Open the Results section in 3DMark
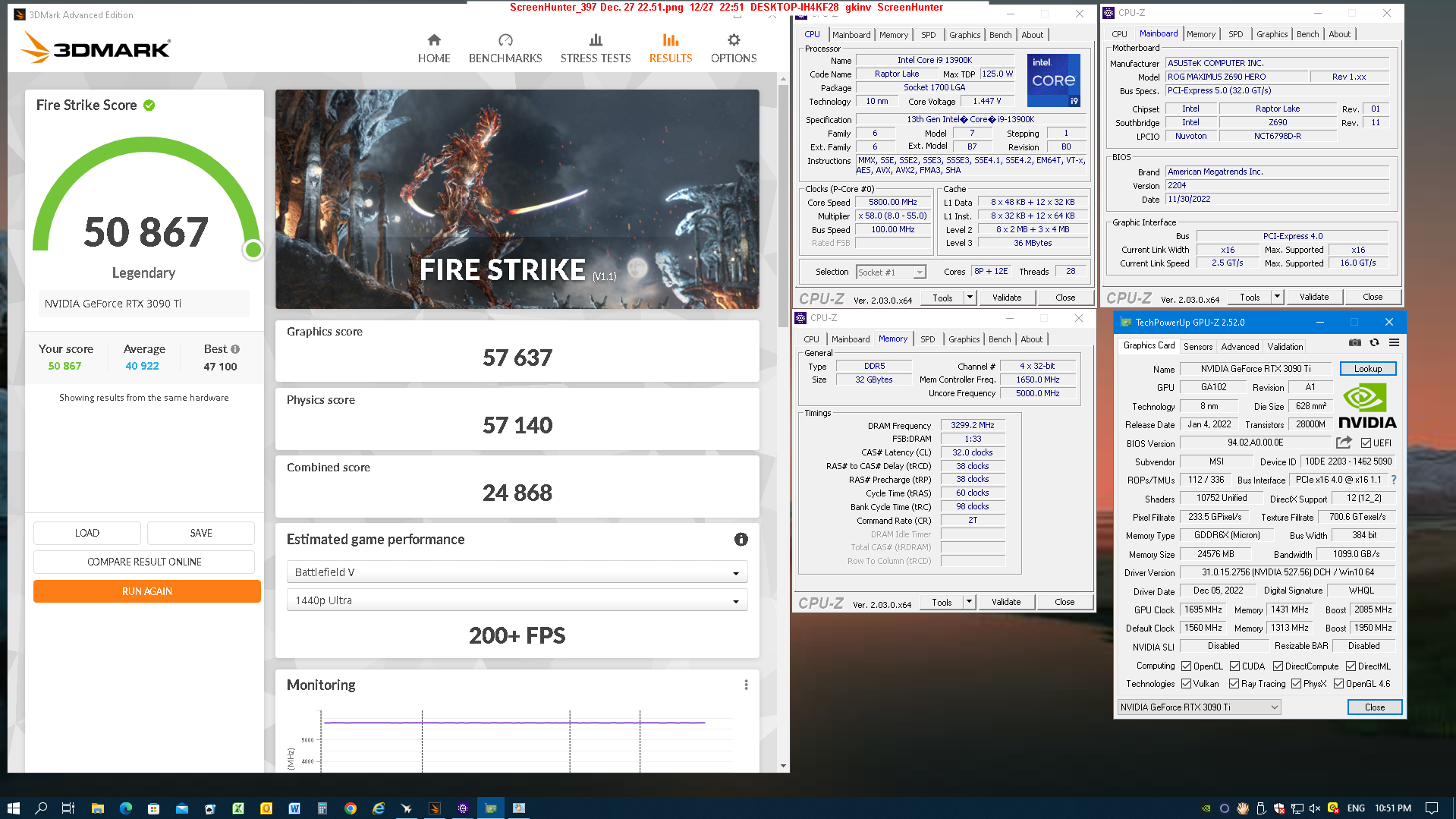This screenshot has width=1456, height=819. (671, 49)
